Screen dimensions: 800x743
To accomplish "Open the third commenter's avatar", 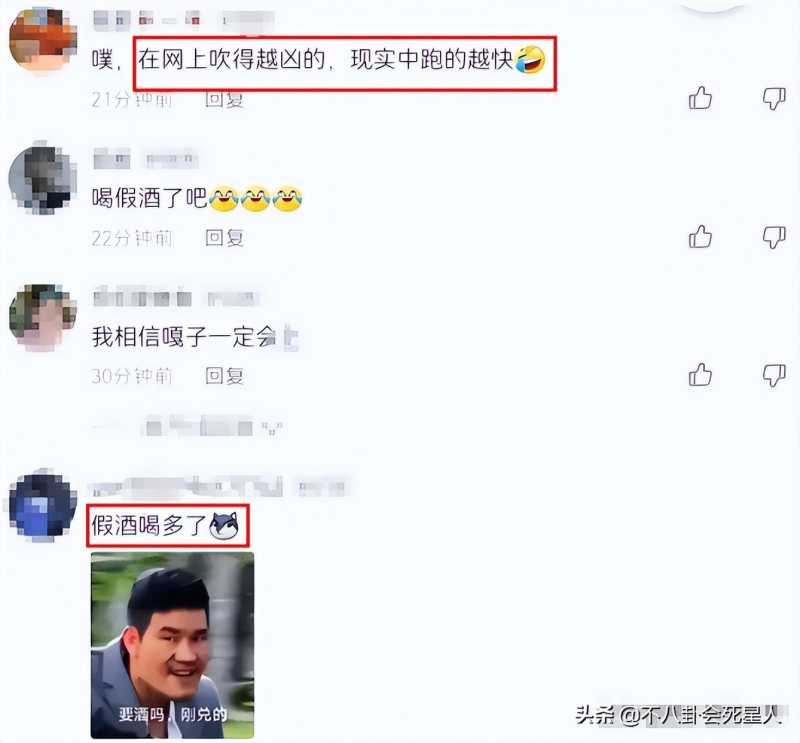I will point(43,317).
